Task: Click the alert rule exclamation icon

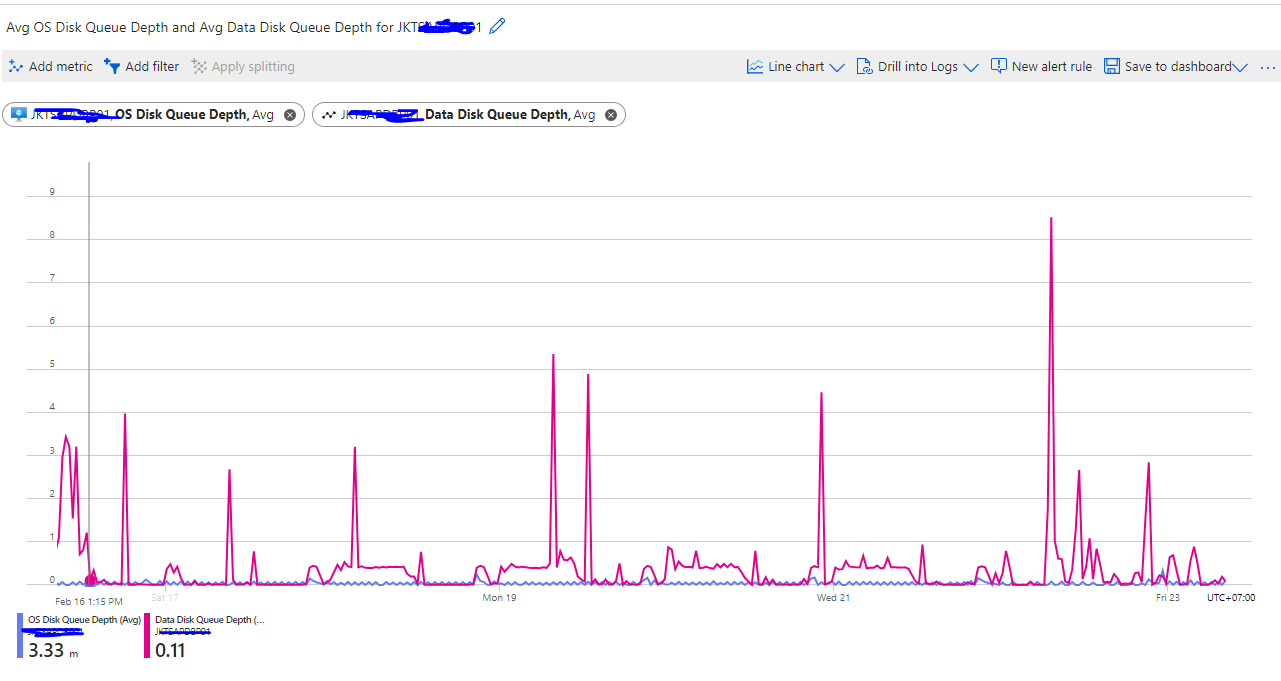Action: (998, 66)
